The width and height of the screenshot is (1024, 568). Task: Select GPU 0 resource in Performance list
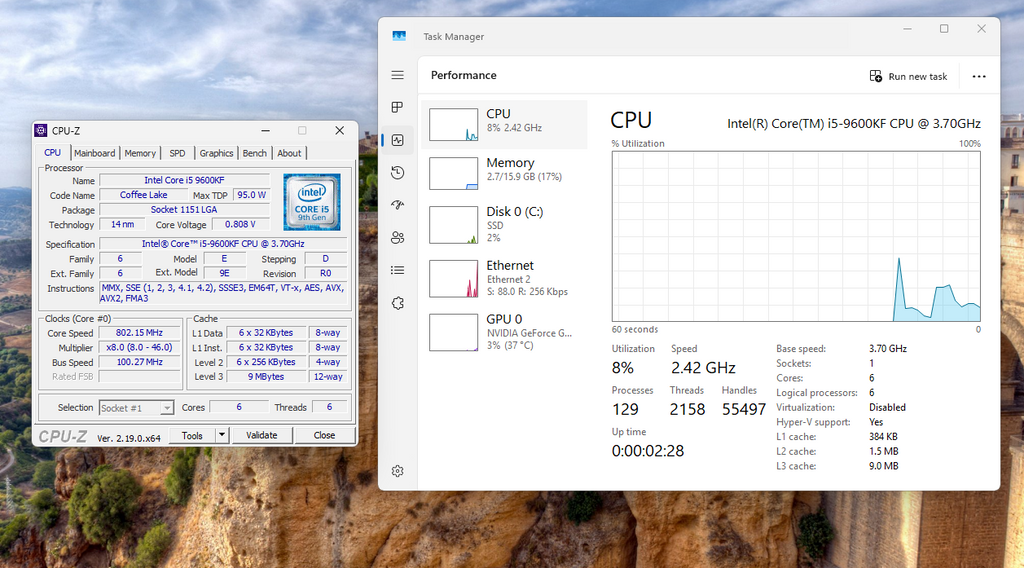click(x=504, y=332)
